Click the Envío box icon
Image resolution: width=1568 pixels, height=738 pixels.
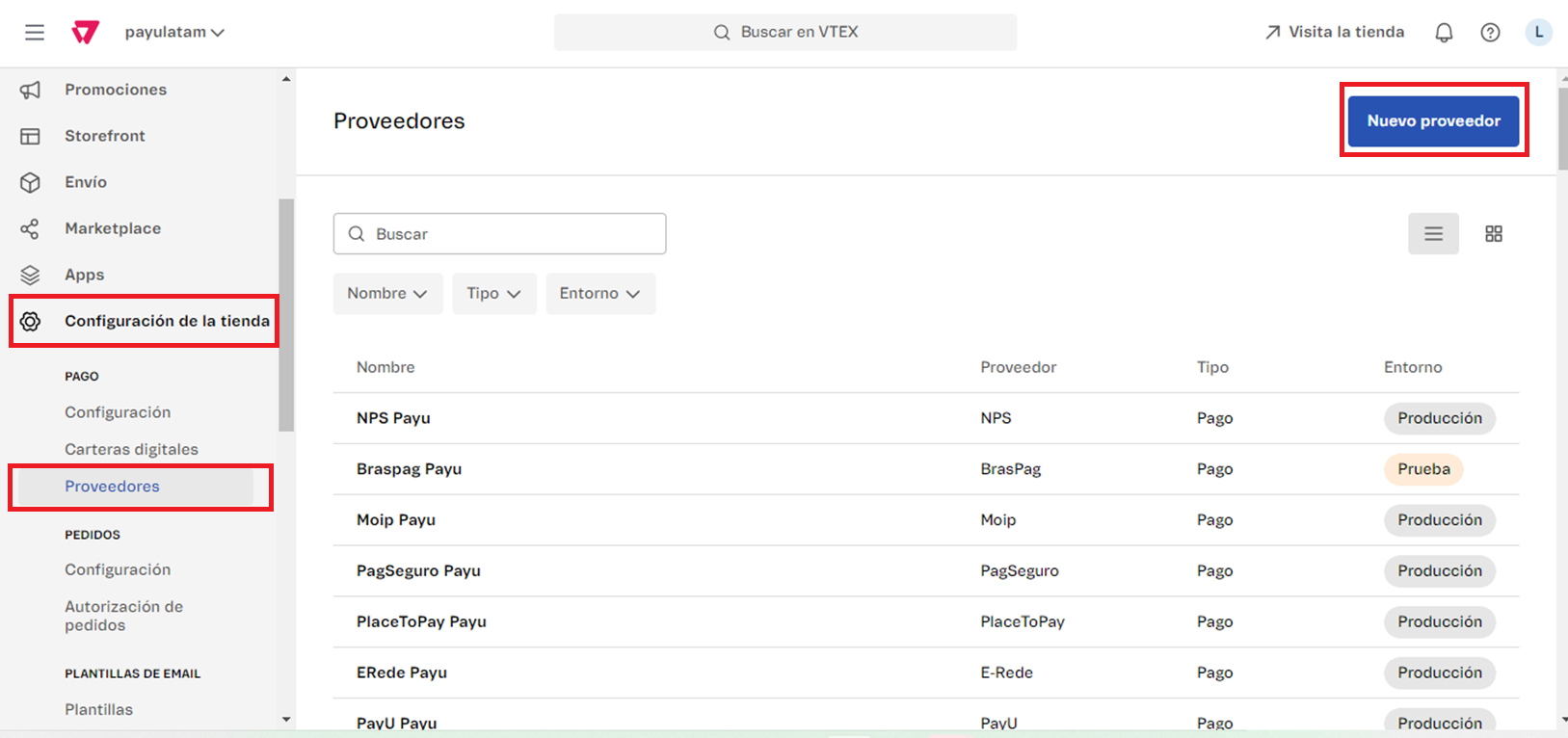[x=31, y=182]
